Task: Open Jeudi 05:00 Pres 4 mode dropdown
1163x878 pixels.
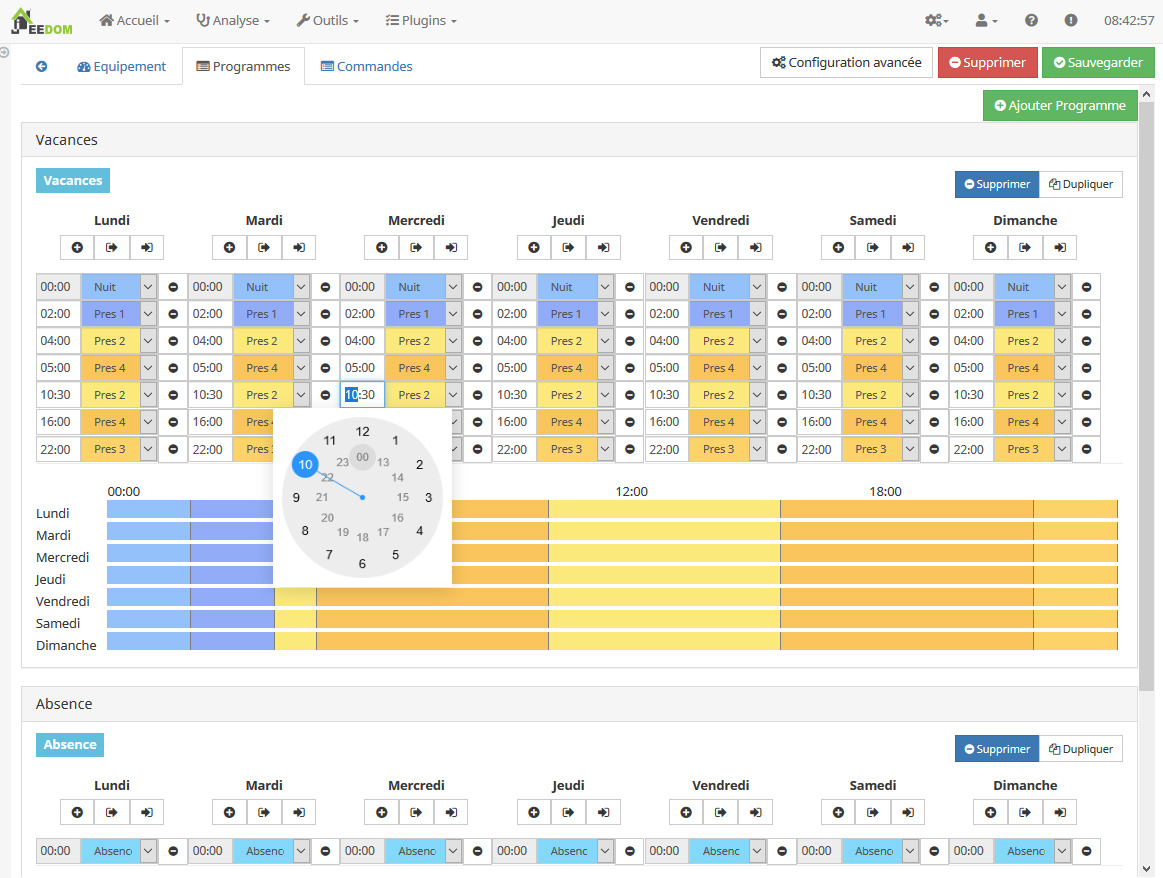Action: 605,368
